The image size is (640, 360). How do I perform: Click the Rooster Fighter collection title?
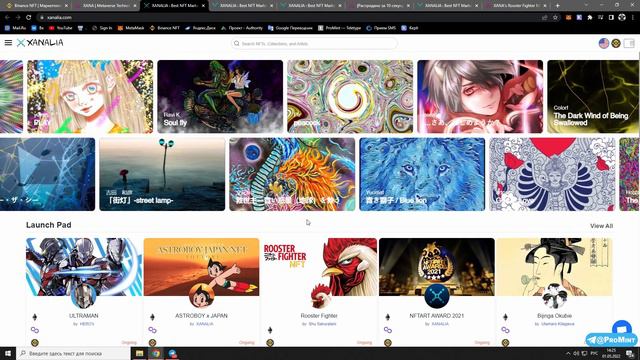(319, 316)
